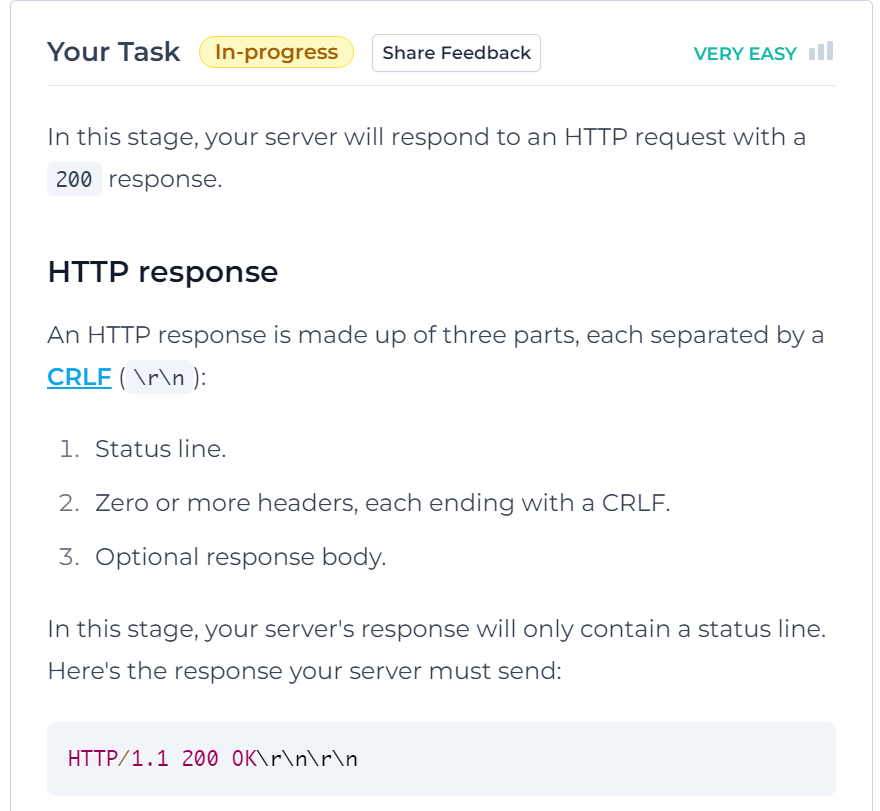This screenshot has height=811, width=880.
Task: Select the HTTP response section heading
Action: [162, 271]
